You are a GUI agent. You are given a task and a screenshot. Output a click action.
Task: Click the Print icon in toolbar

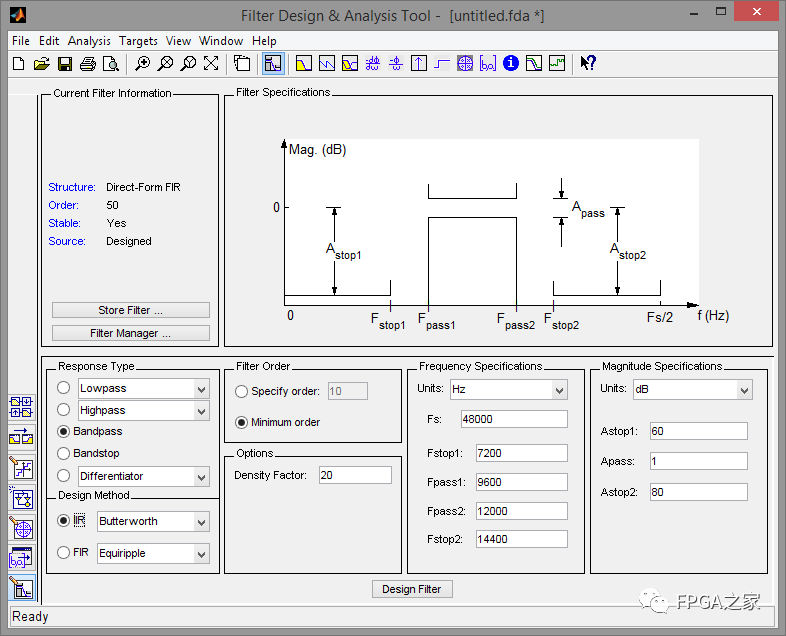88,64
